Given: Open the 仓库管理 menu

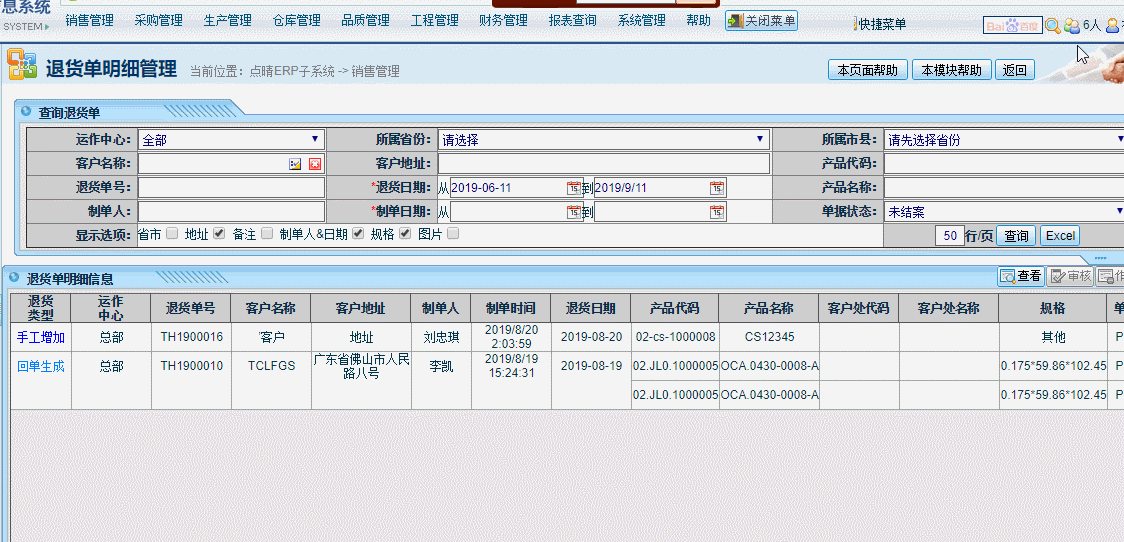Looking at the screenshot, I should 296,20.
